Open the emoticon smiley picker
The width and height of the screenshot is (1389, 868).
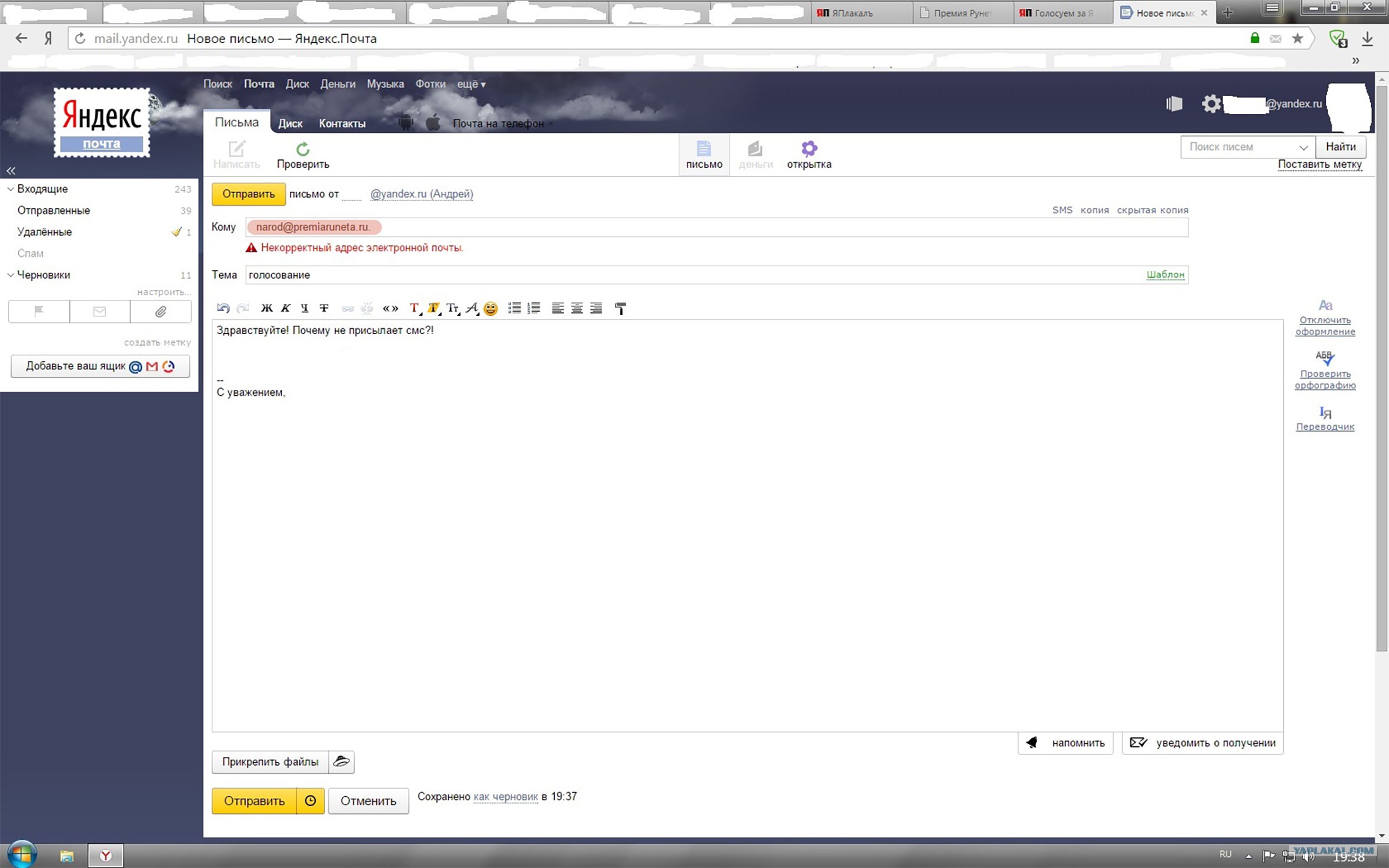(x=490, y=308)
